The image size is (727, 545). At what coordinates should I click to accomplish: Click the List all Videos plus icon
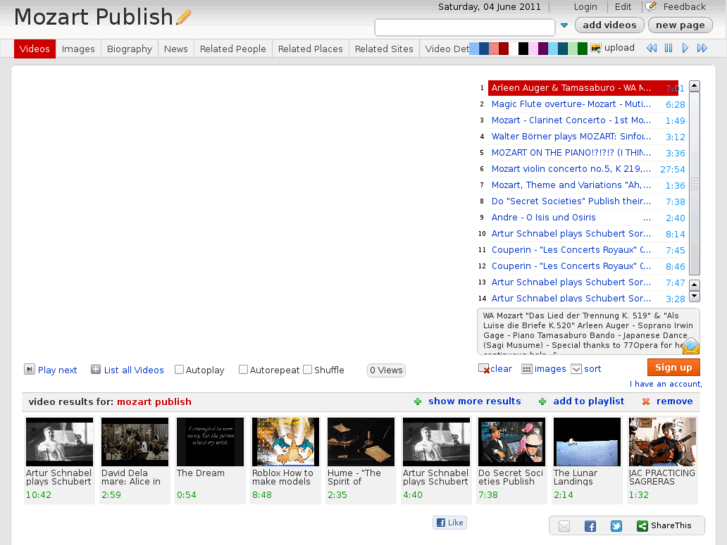click(x=96, y=369)
